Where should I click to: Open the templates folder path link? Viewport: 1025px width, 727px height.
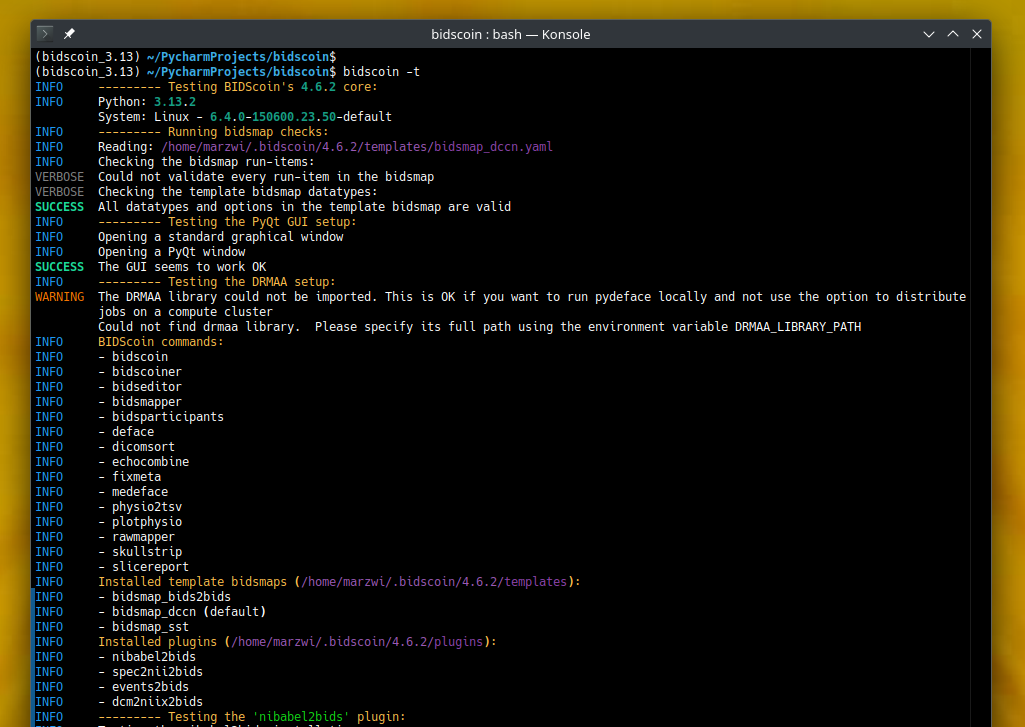(434, 581)
